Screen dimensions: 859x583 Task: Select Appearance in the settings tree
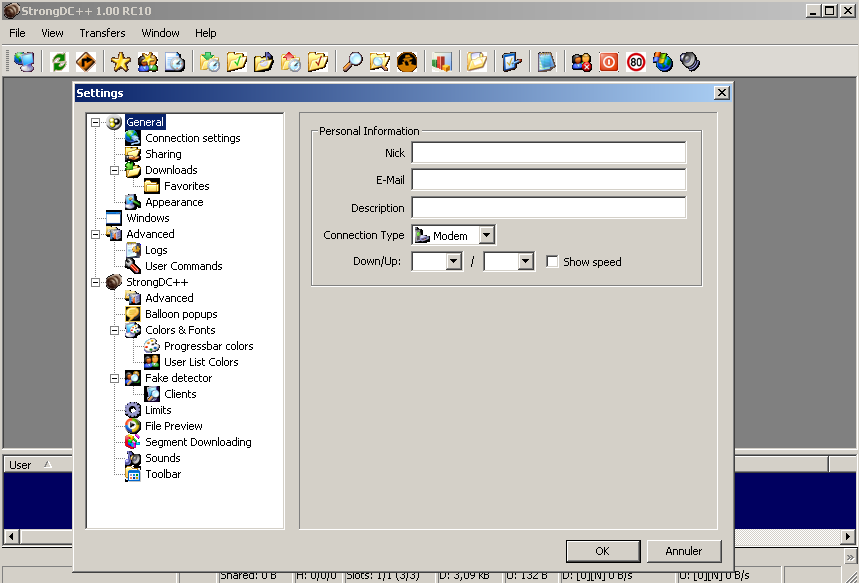point(174,202)
